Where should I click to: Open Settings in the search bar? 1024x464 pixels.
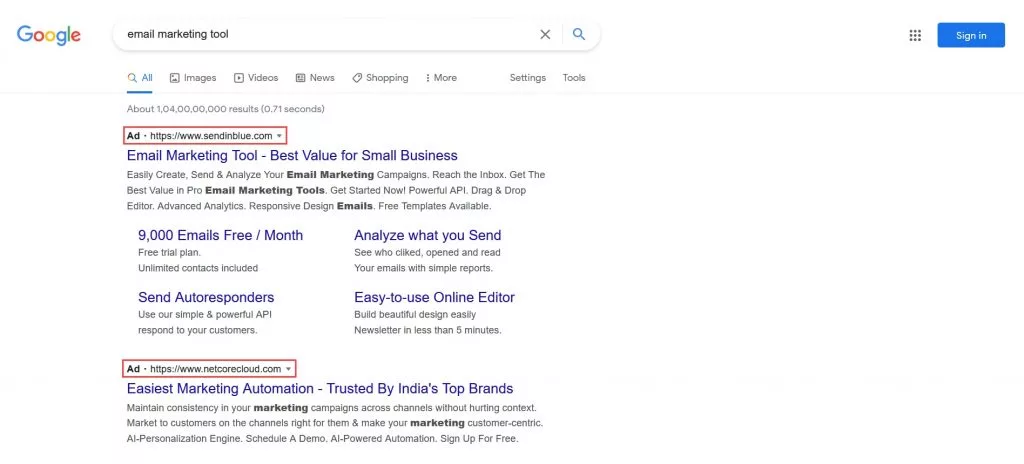click(528, 78)
